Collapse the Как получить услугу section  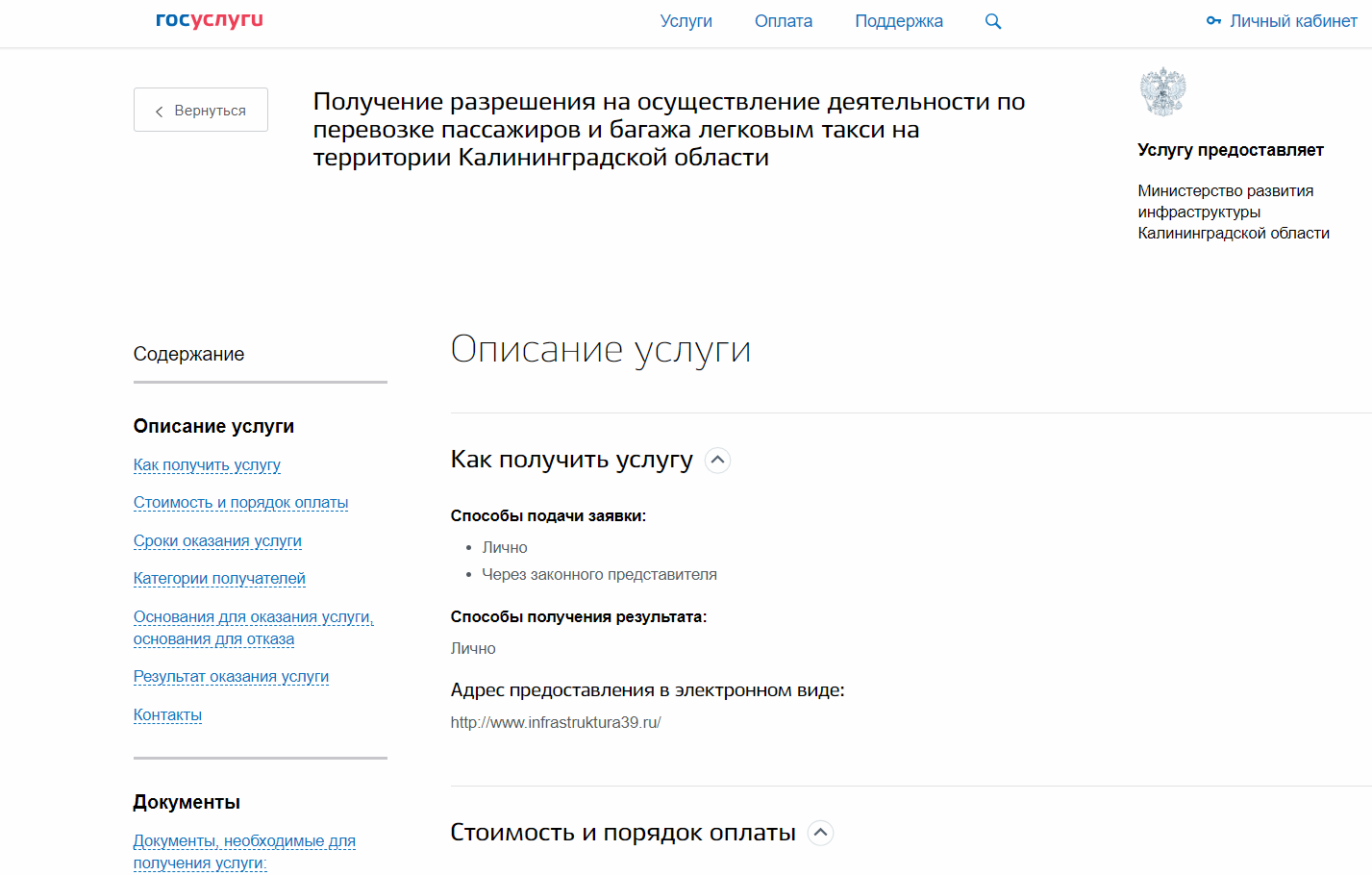click(717, 461)
